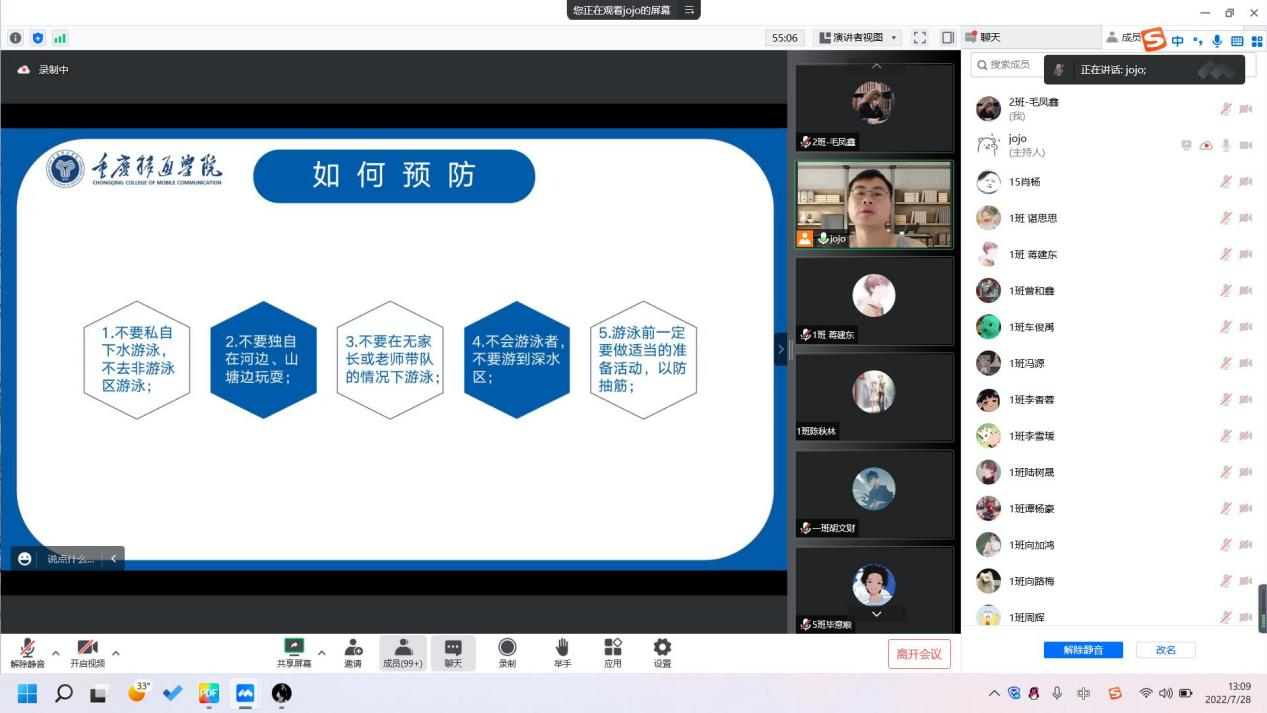
Task: Click the green network signal status icon
Action: click(x=60, y=38)
